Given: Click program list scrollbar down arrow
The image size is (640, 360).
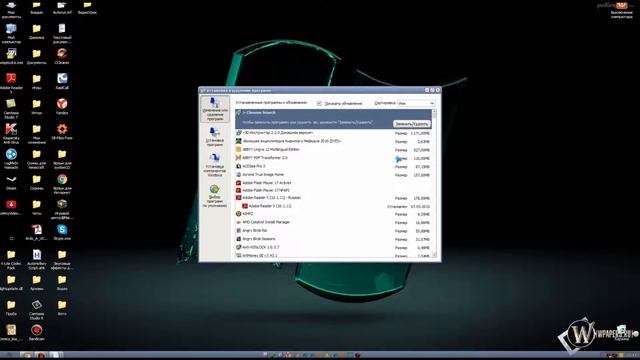Looking at the screenshot, I should click(x=434, y=255).
